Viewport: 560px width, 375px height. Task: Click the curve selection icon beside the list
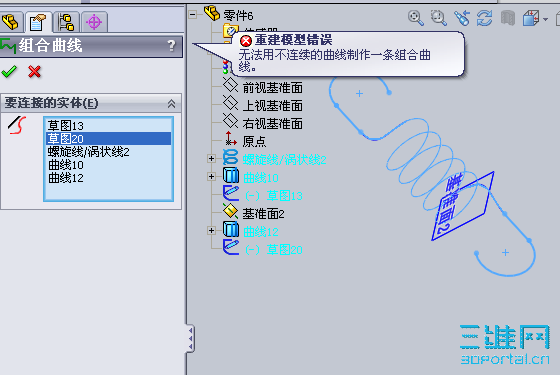pos(17,125)
